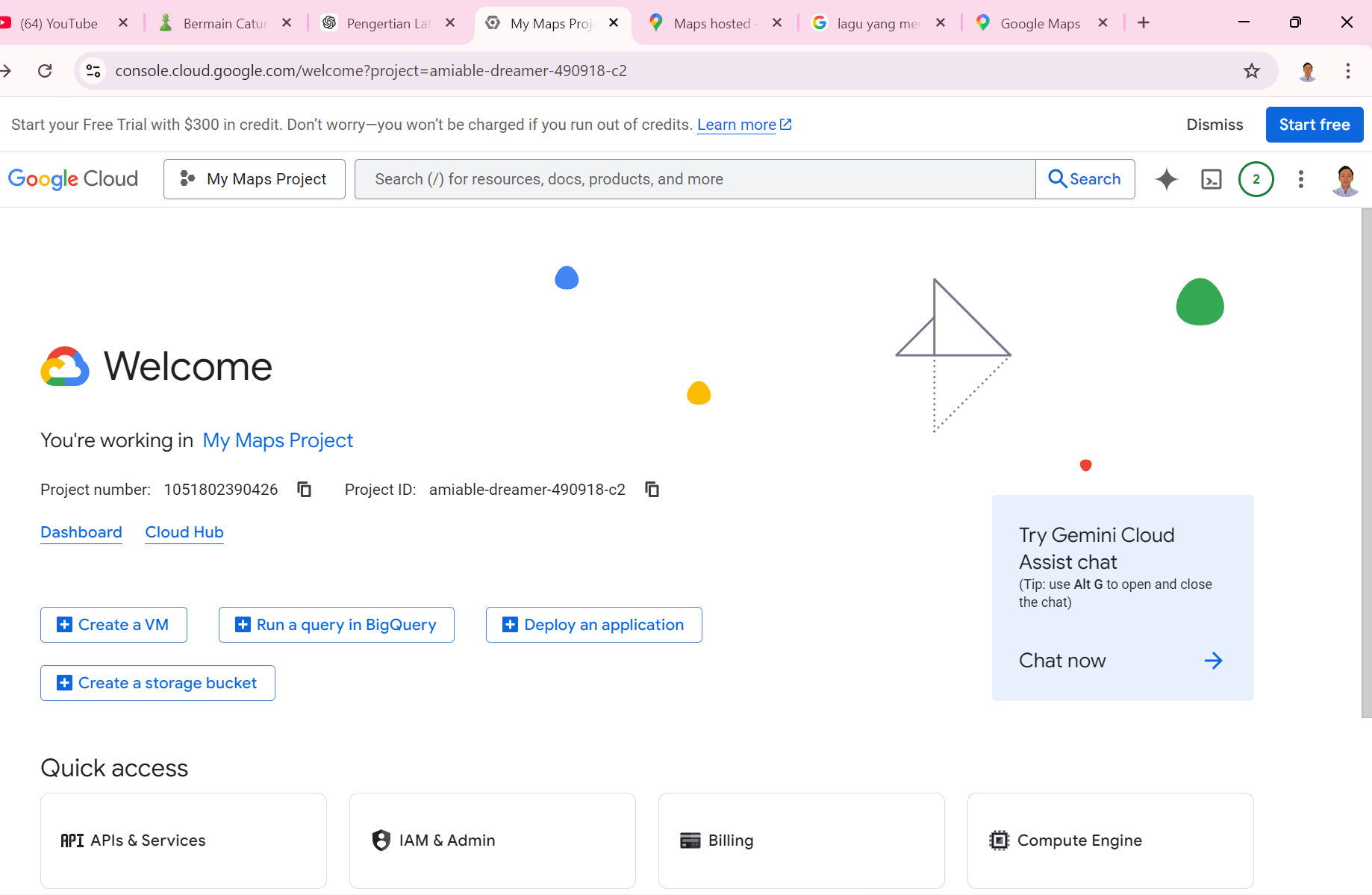Click the Compute Engine chip icon
Viewport: 1372px width, 895px height.
(999, 841)
